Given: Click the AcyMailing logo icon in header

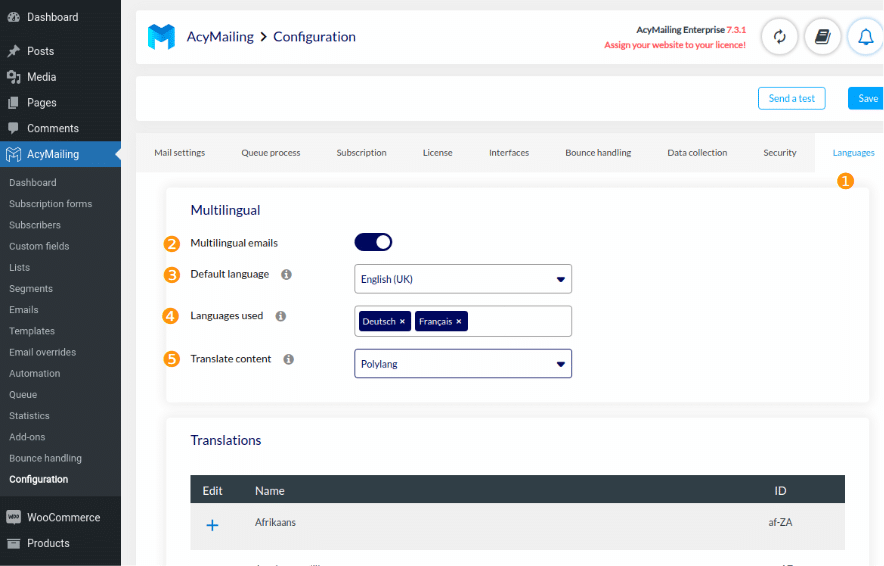Looking at the screenshot, I should click(x=161, y=37).
